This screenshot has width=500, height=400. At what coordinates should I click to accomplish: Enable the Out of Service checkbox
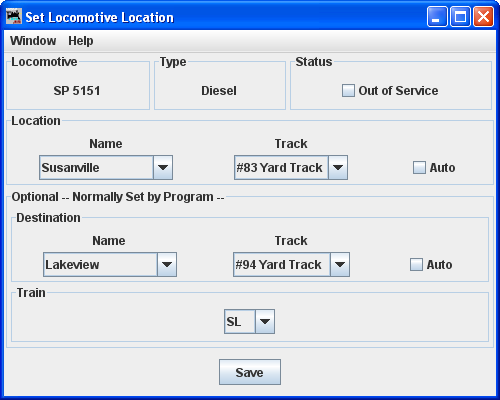348,91
